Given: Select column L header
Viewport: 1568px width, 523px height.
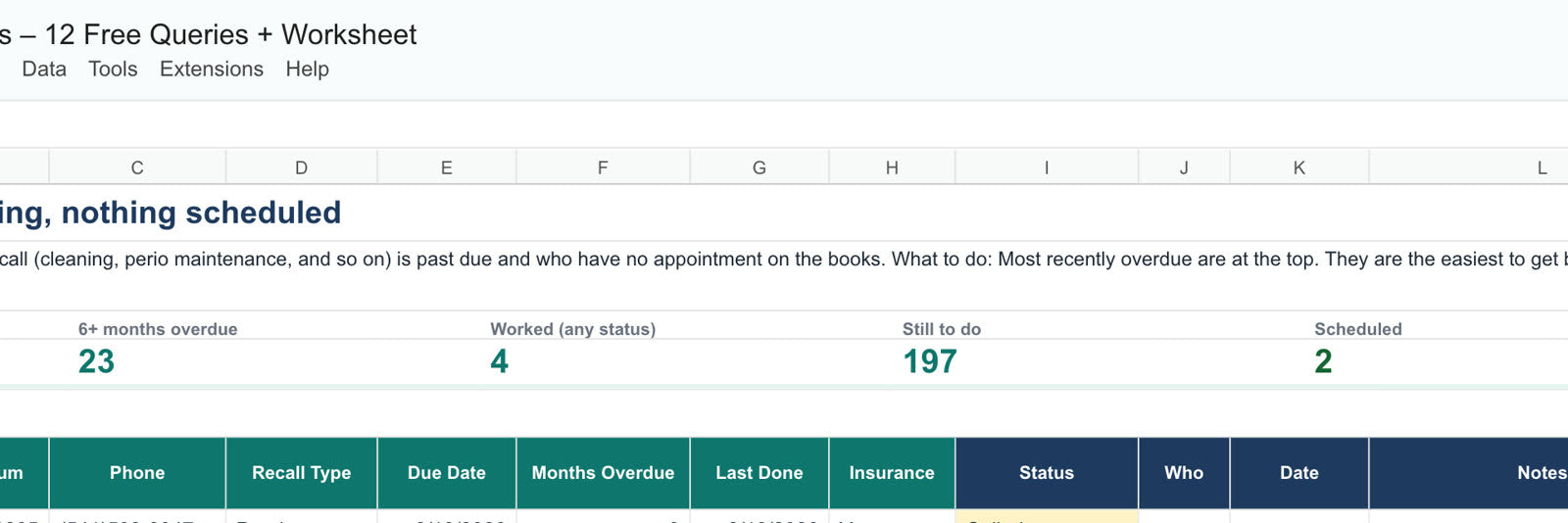Looking at the screenshot, I should 1470,167.
